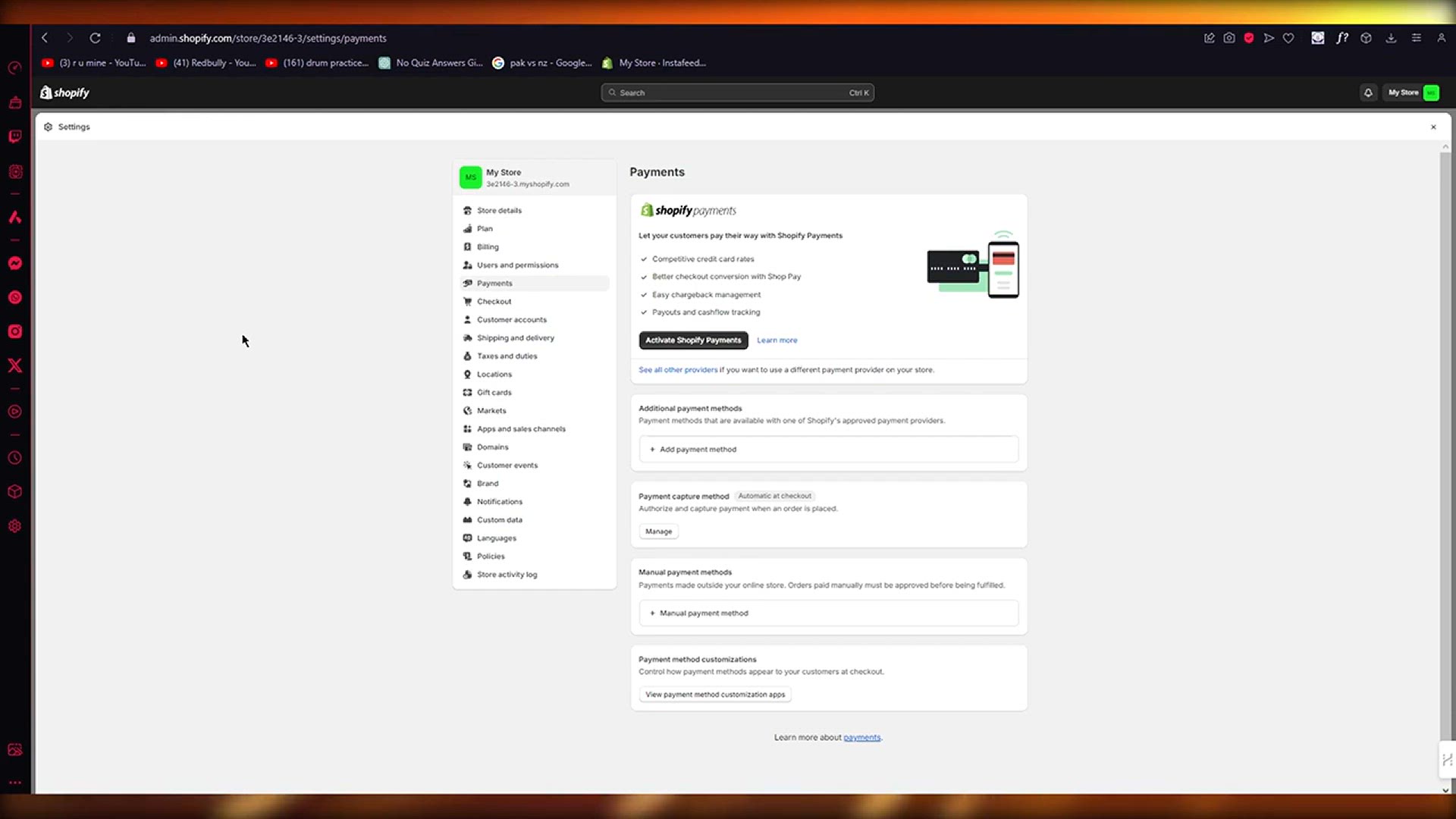
Task: Open 'No Quiz Answers' bookmark
Action: tap(431, 63)
